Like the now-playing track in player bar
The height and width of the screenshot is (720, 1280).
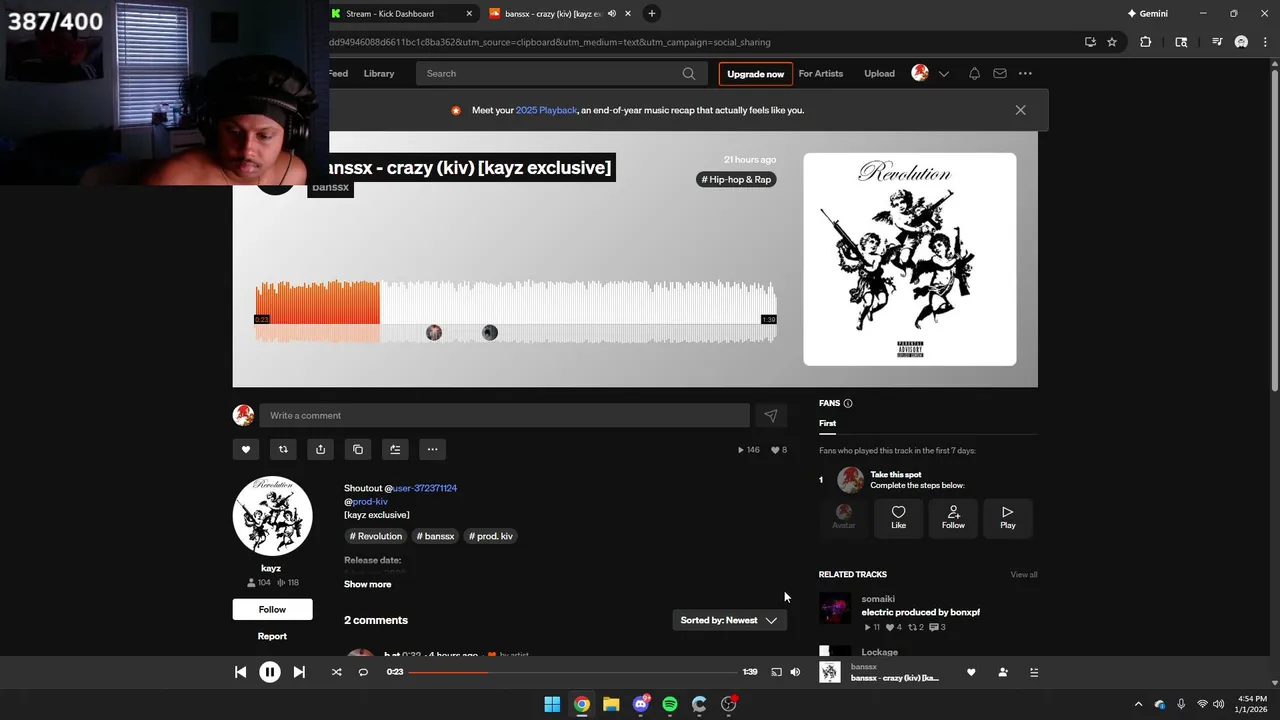click(971, 672)
